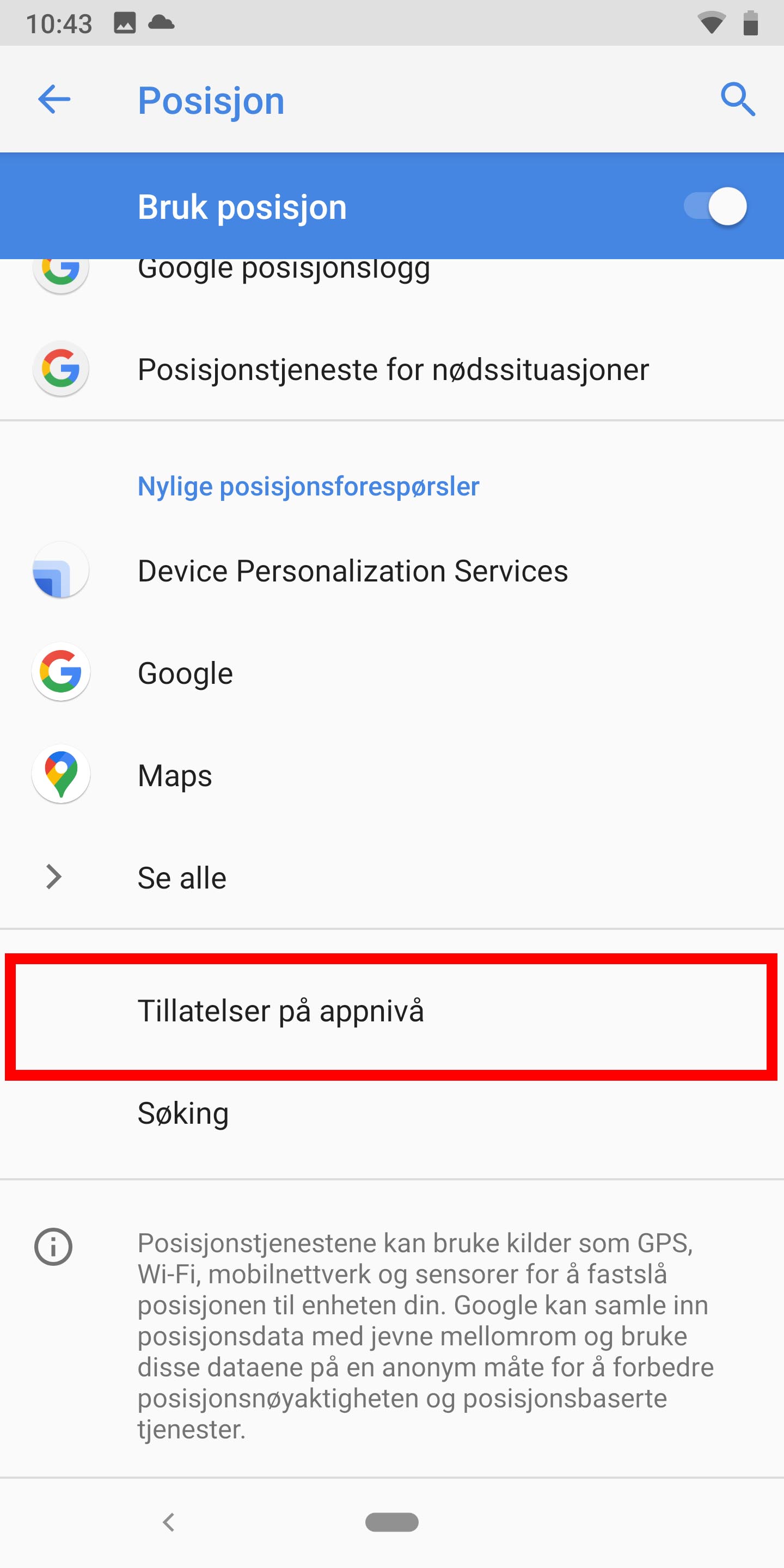Viewport: 784px width, 1568px height.
Task: Toggle the Bruk posisjon switch off
Action: (716, 206)
